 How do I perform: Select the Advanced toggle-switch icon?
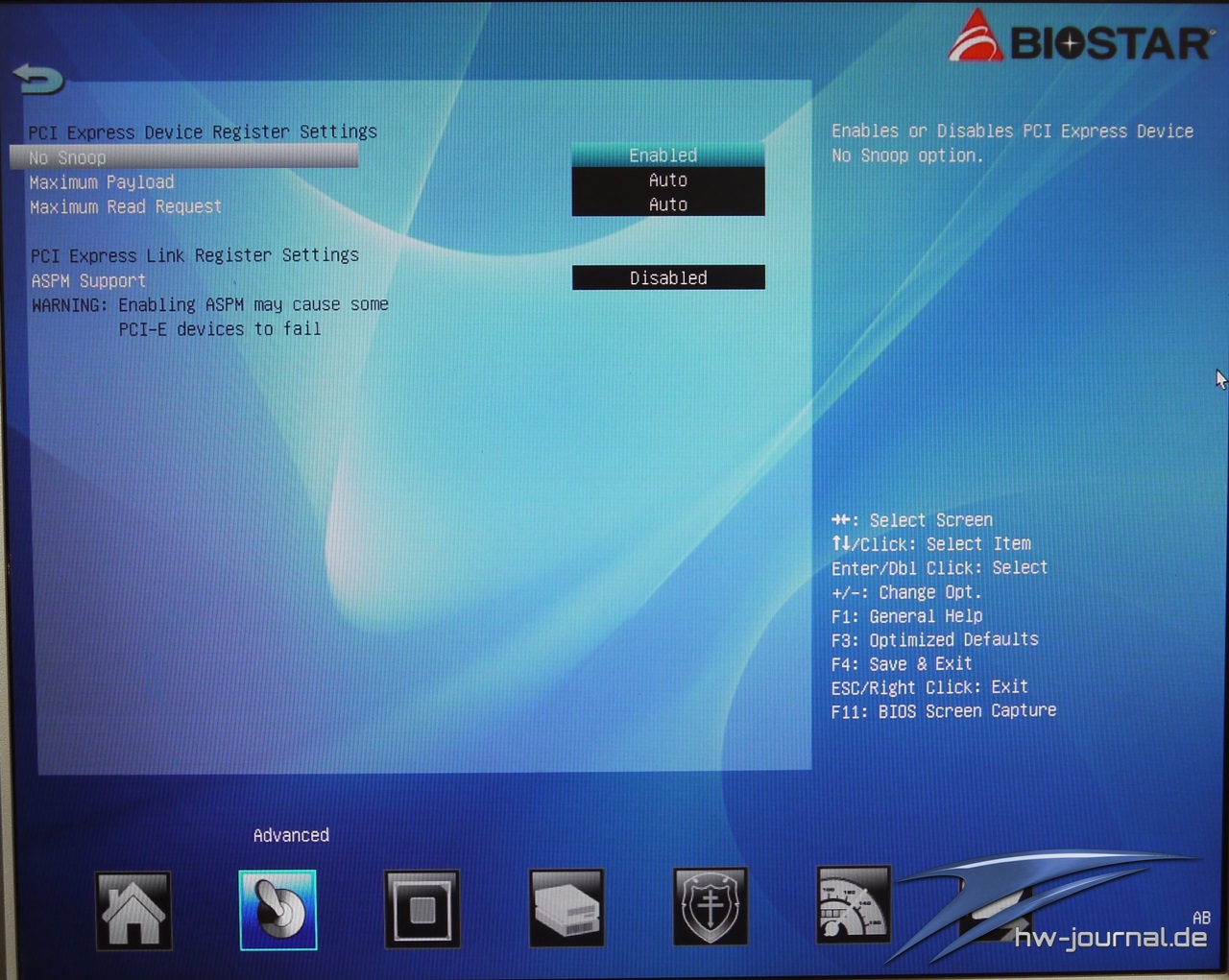tap(277, 910)
